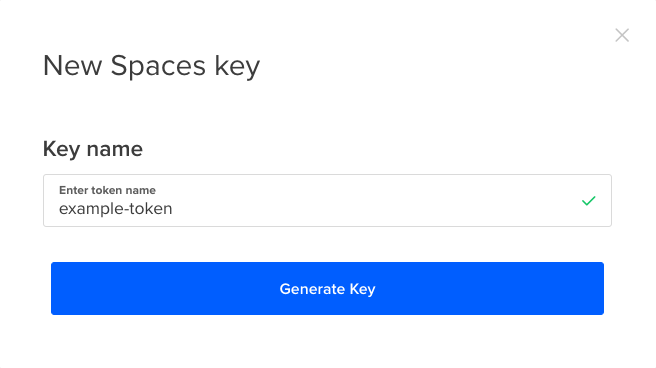Focus the token name input field
Viewport: 656px width, 368px height.
[x=327, y=201]
